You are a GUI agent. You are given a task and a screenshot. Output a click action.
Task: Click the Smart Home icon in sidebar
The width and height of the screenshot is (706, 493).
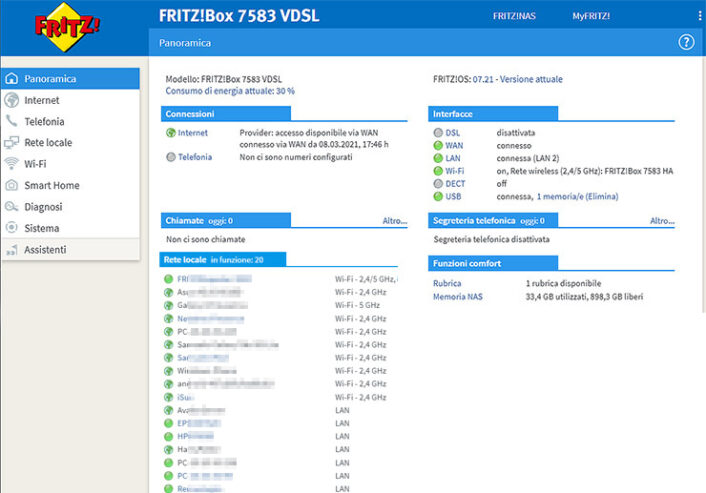11,185
